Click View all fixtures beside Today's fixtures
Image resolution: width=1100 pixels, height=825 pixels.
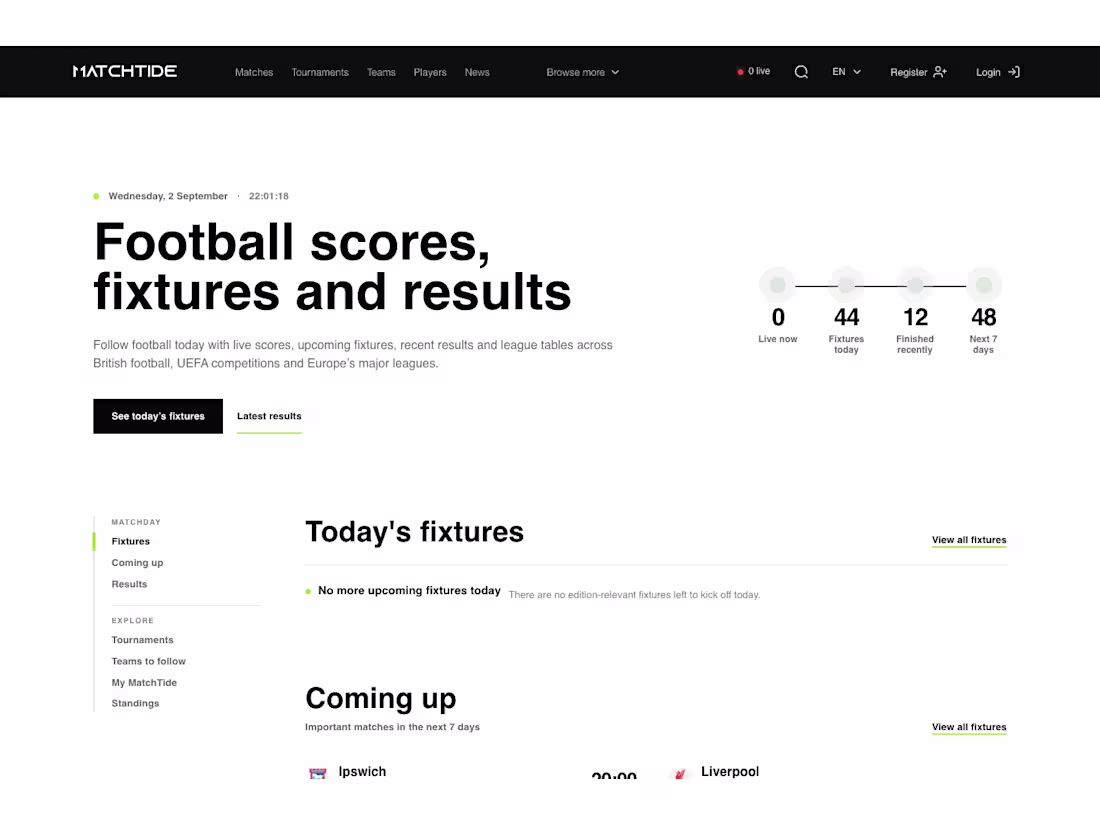click(969, 539)
